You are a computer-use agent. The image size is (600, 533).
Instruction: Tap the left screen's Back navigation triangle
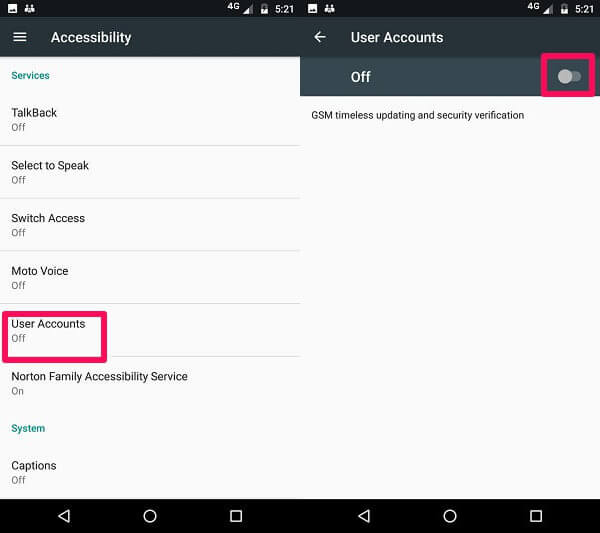tap(64, 516)
